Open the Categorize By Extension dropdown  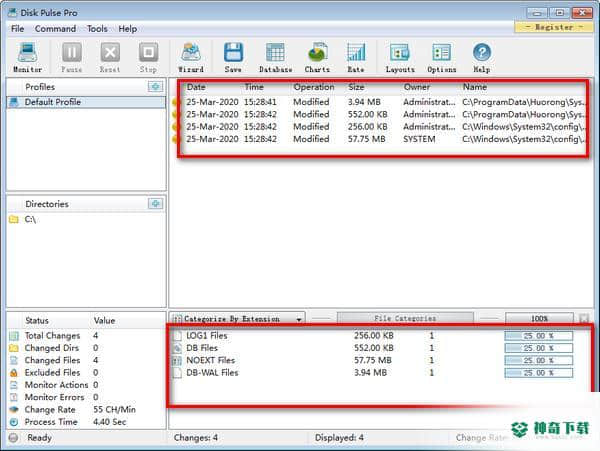pyautogui.click(x=237, y=319)
